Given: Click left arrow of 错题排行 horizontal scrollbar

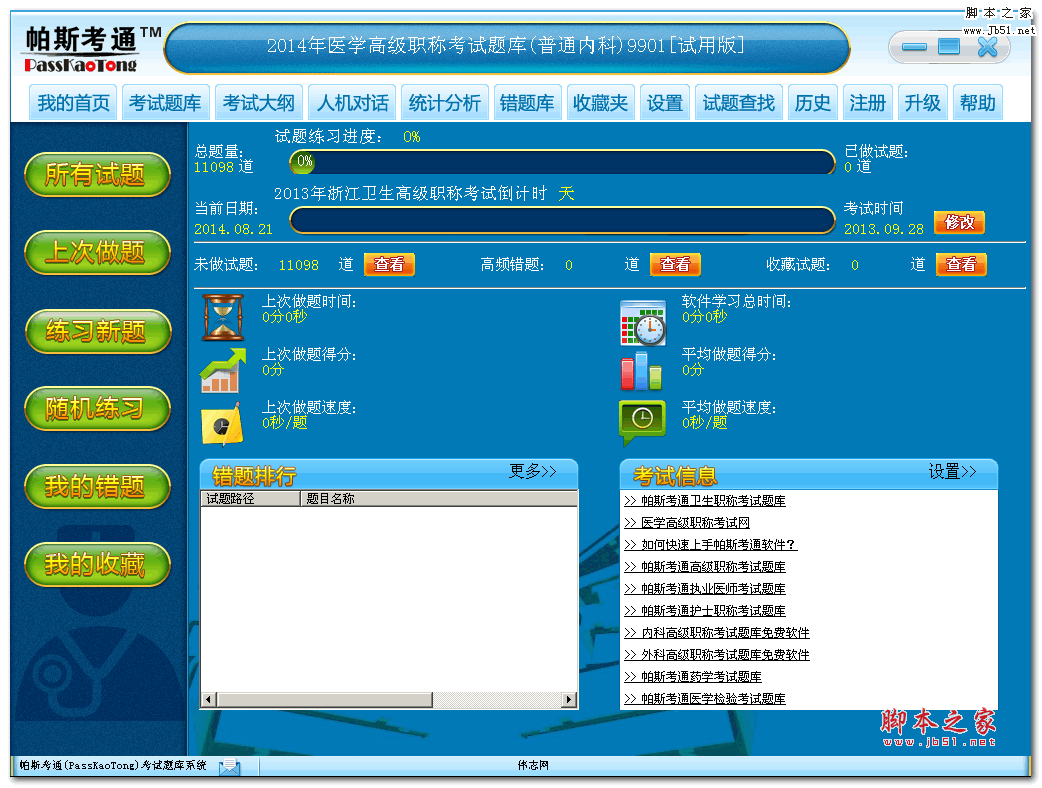Looking at the screenshot, I should [209, 700].
